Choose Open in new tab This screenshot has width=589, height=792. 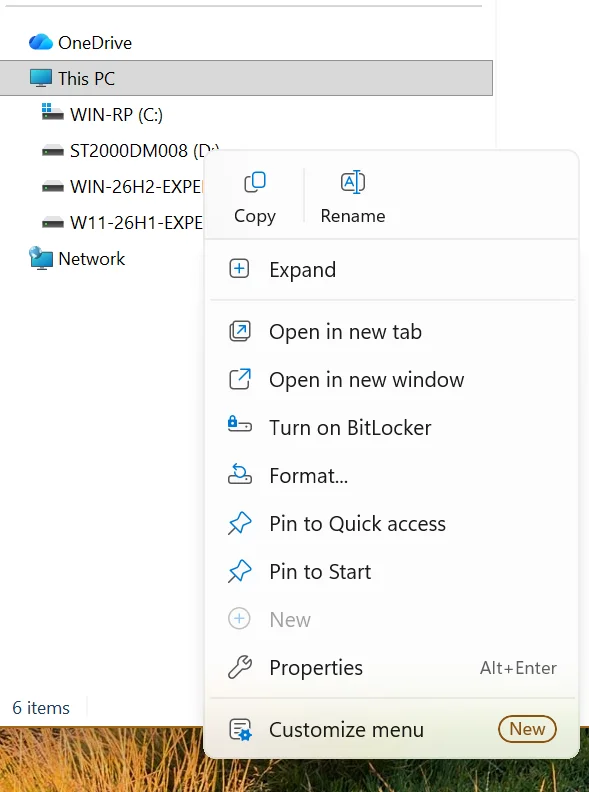[x=391, y=332]
